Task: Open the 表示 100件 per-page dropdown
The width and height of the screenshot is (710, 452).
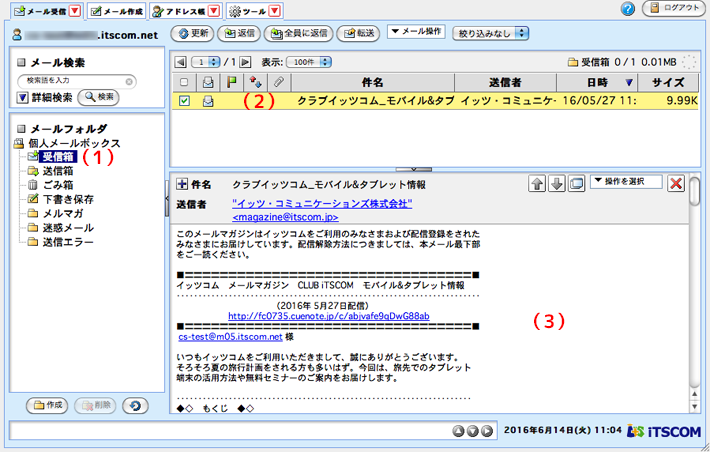Action: [311, 62]
